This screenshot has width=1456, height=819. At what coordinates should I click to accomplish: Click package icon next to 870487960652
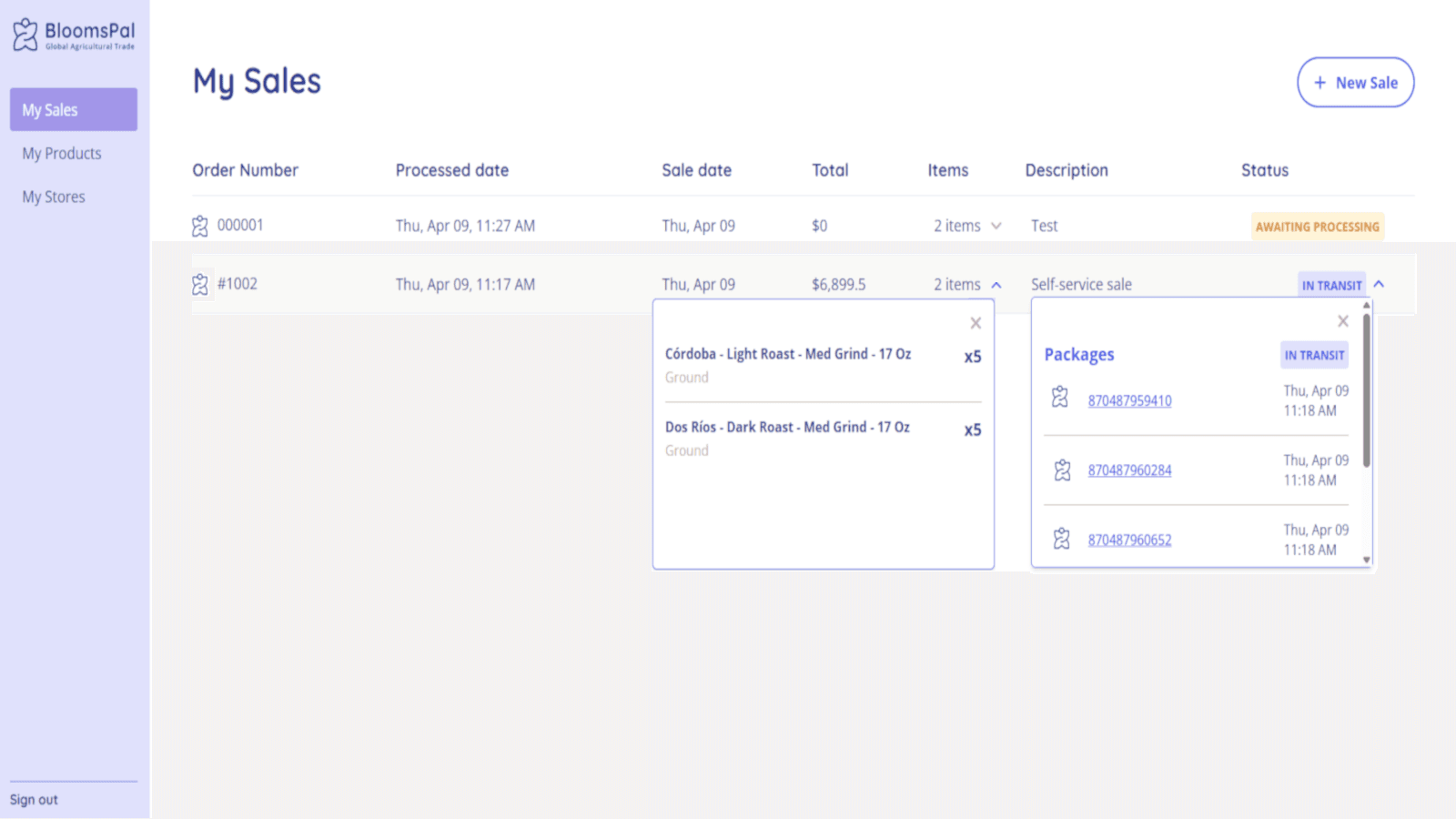[x=1062, y=539]
